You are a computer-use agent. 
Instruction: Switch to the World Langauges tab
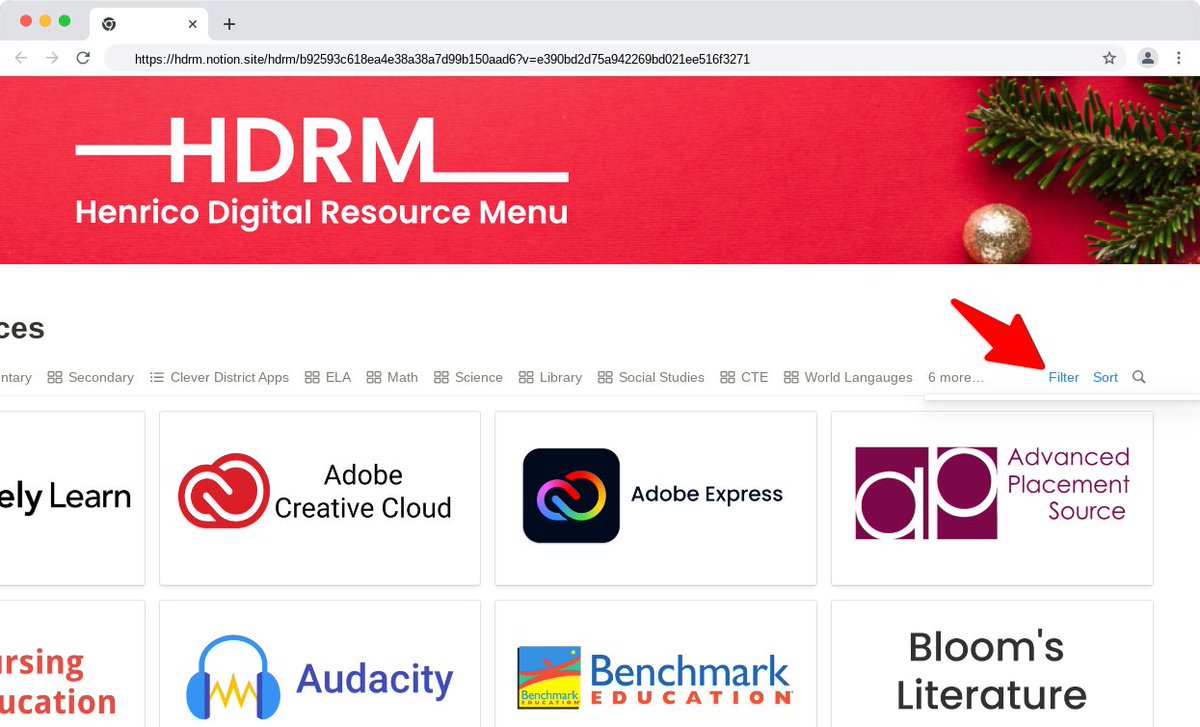click(848, 377)
